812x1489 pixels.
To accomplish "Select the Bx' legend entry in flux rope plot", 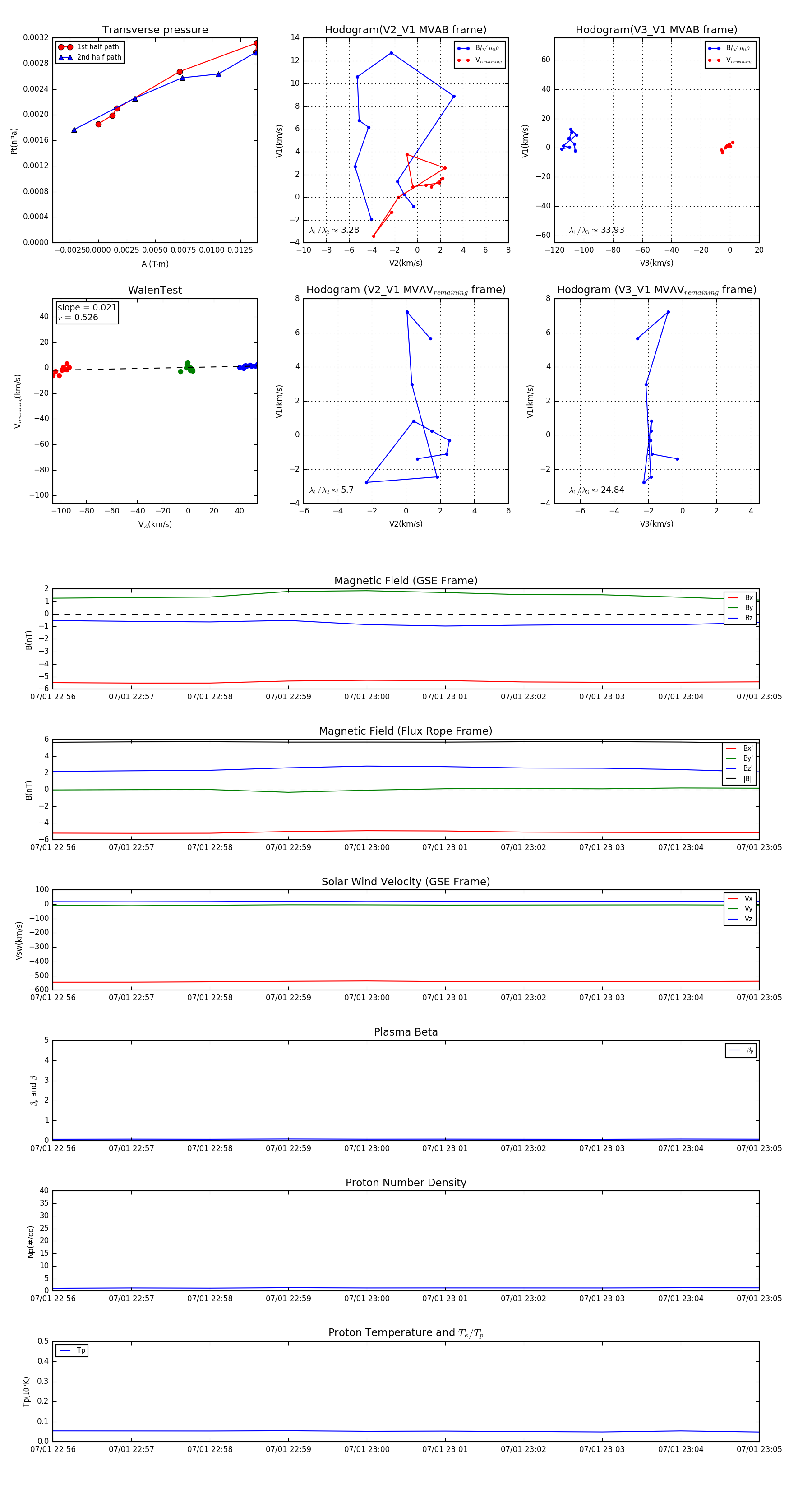I will coord(739,748).
